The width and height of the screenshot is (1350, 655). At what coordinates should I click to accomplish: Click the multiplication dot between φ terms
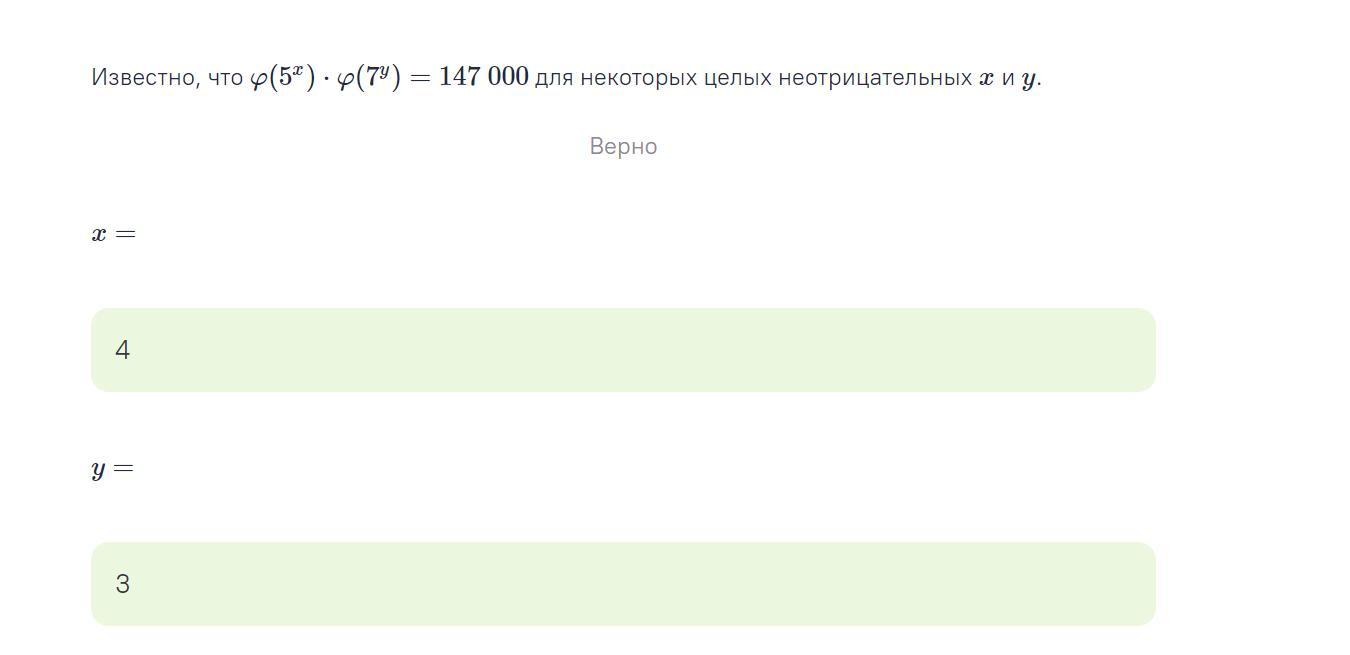click(326, 78)
